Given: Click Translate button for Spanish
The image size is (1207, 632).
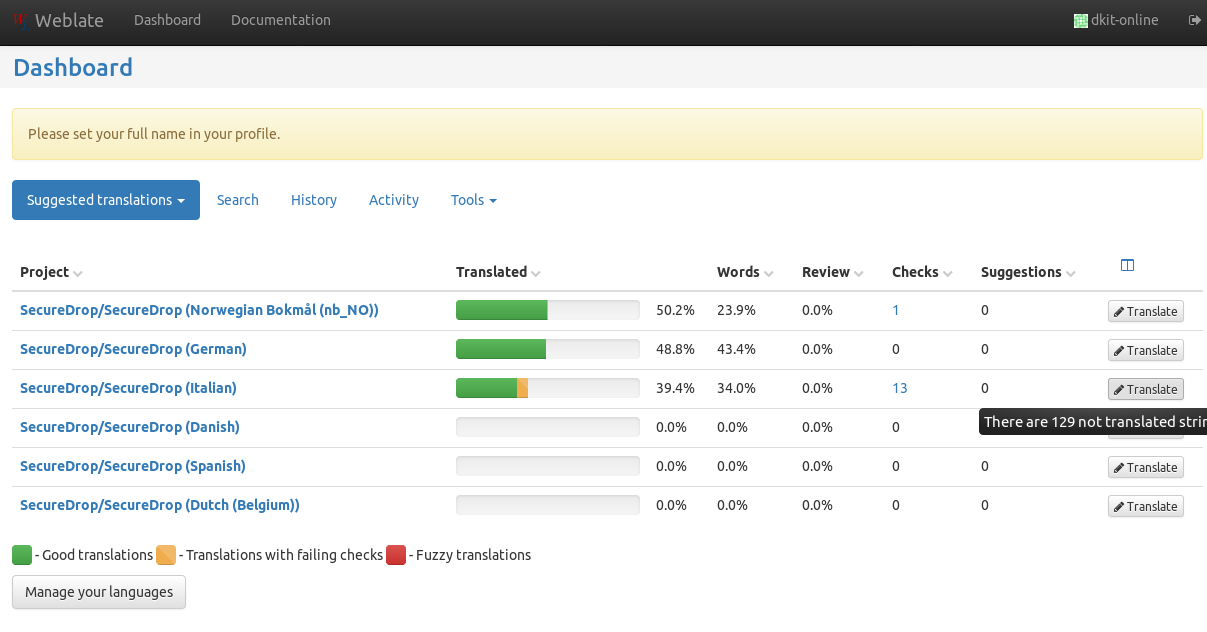Looking at the screenshot, I should tap(1146, 467).
